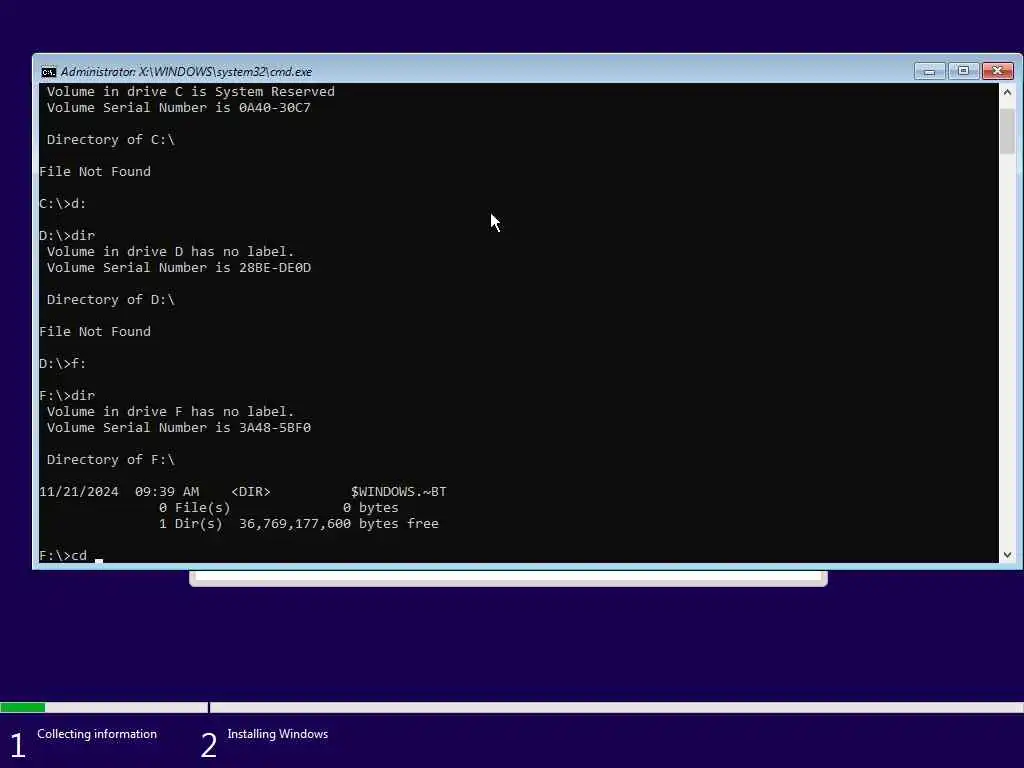Click the 'Installing Windows' step label
1024x768 pixels.
pos(278,734)
